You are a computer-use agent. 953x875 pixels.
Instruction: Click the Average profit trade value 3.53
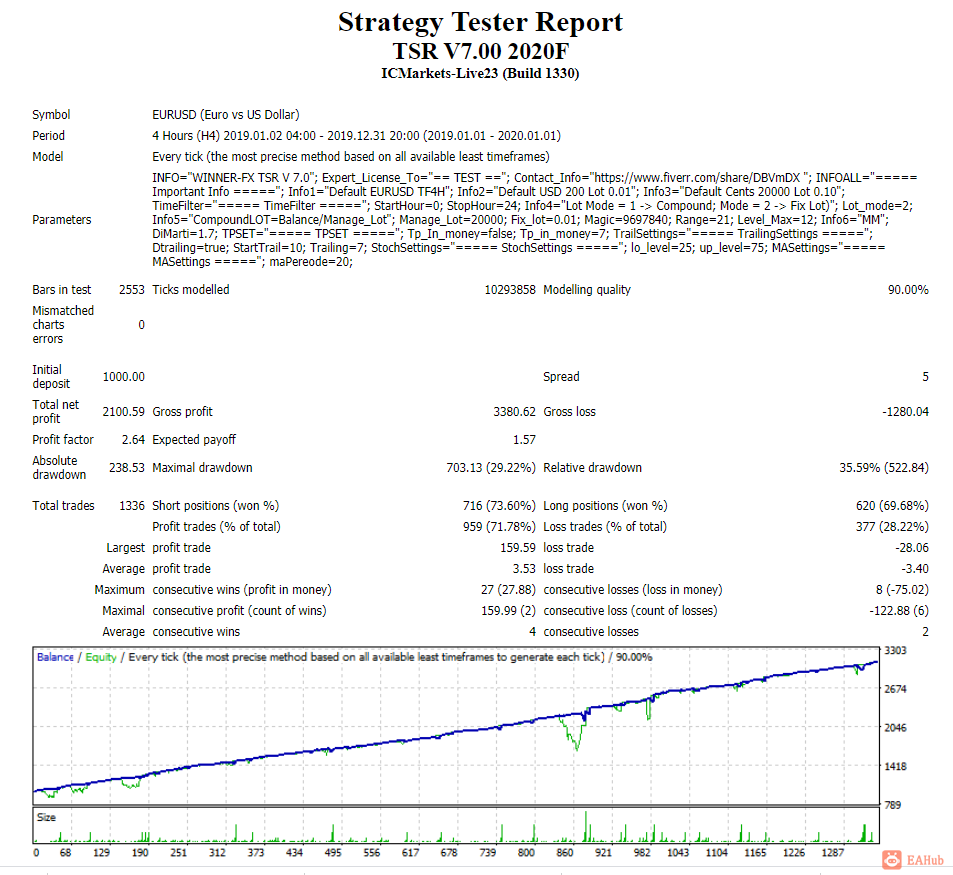point(525,569)
